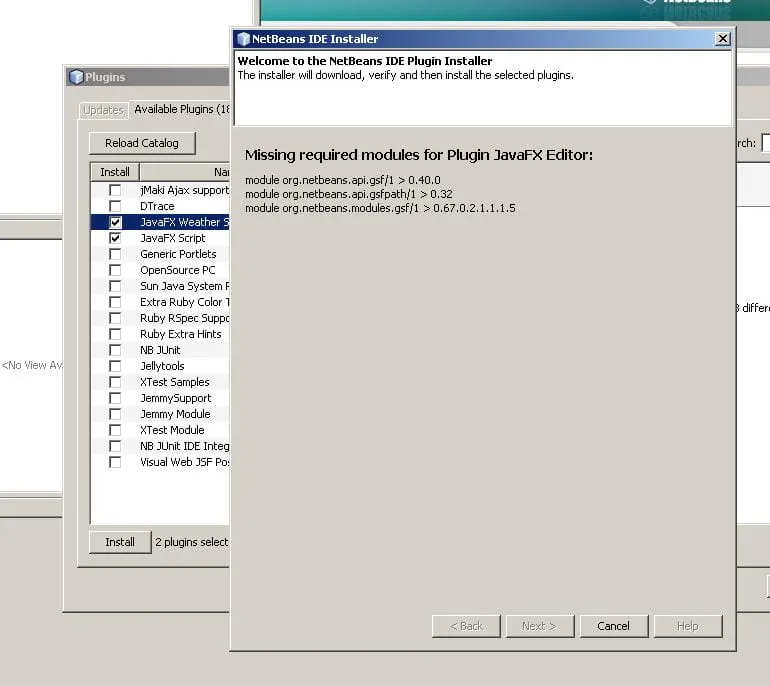Select the DTrace row text
Viewport: 770px width, 686px height.
pyautogui.click(x=157, y=206)
